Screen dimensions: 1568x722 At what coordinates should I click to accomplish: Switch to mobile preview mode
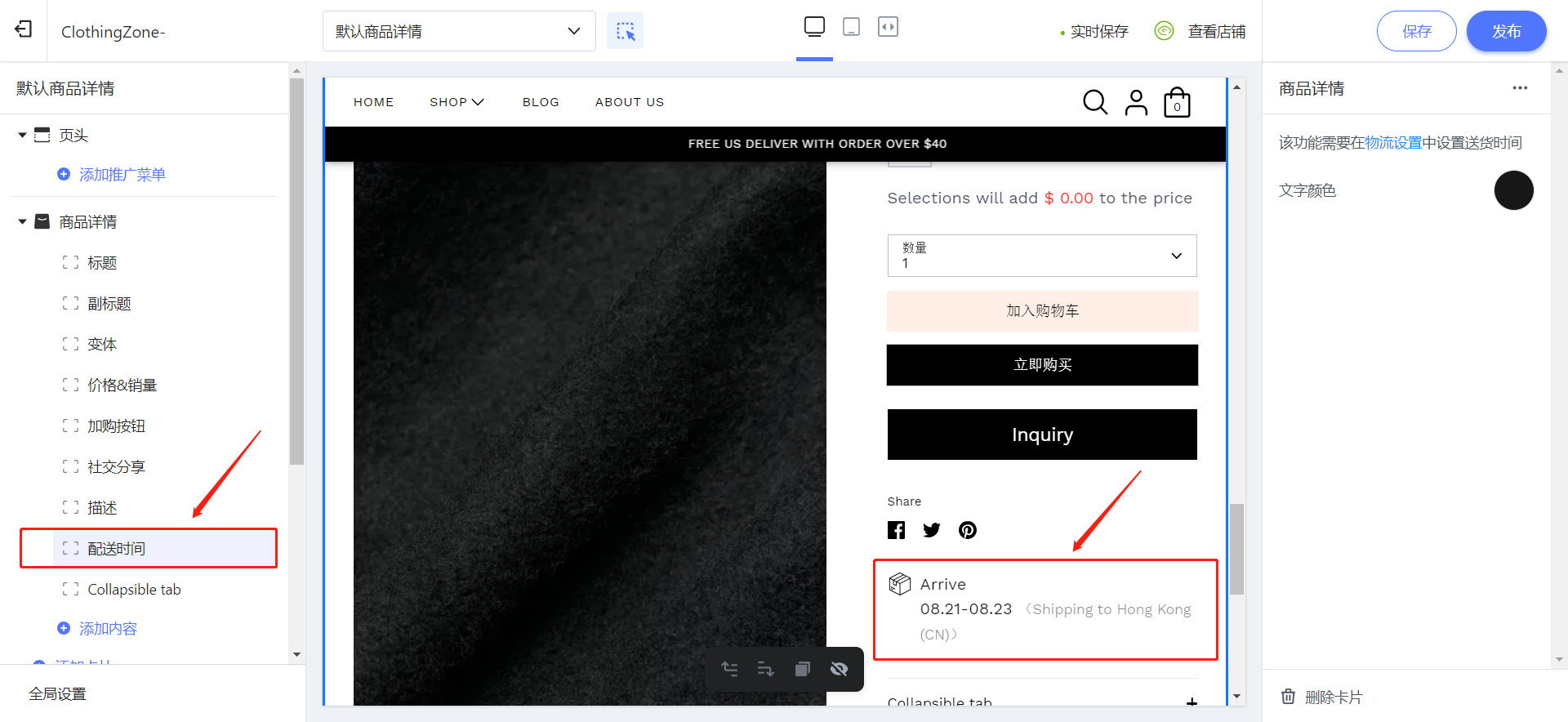851,27
